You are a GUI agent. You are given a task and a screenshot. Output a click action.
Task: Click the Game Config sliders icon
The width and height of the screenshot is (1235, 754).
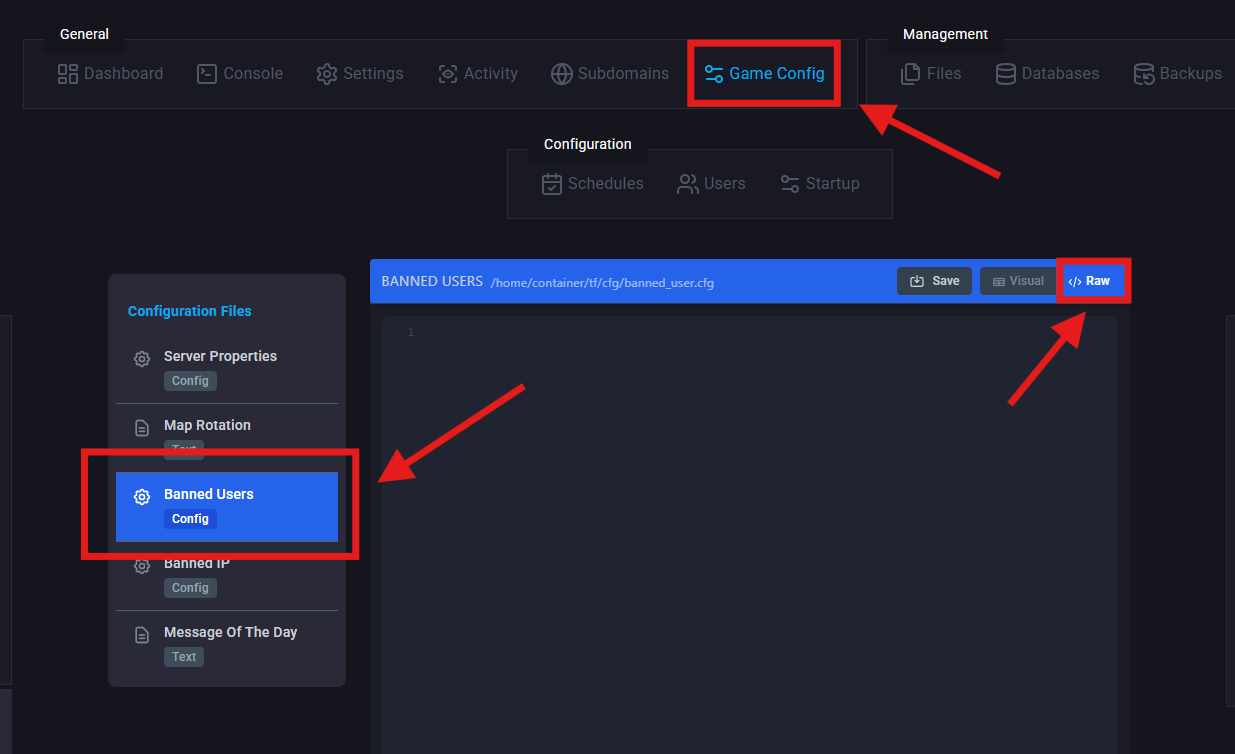(714, 73)
